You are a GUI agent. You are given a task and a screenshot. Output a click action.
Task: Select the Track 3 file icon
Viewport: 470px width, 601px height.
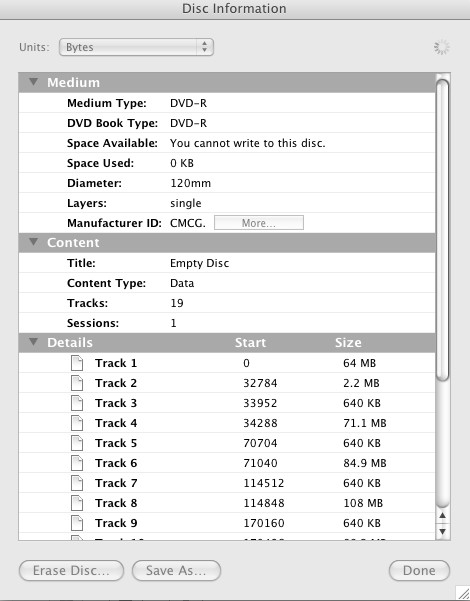(77, 403)
